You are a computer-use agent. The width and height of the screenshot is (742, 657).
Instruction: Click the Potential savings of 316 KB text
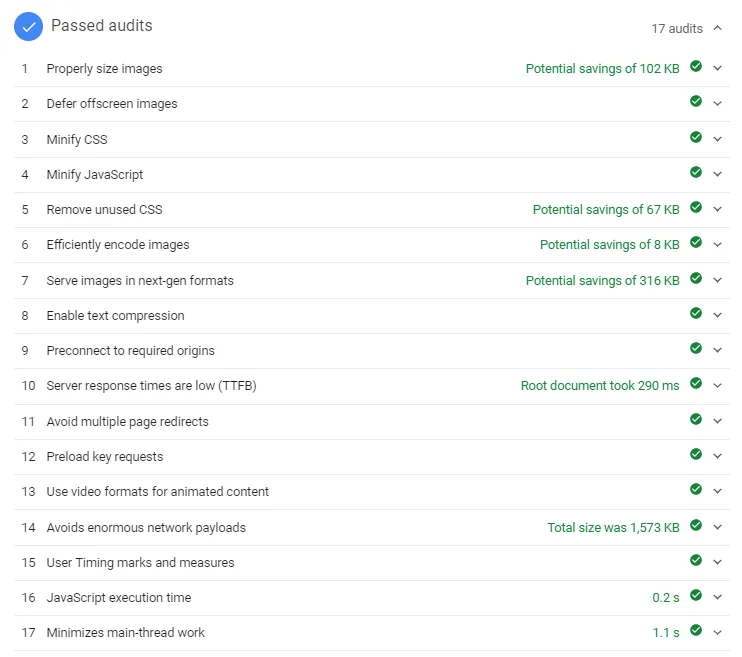(602, 281)
